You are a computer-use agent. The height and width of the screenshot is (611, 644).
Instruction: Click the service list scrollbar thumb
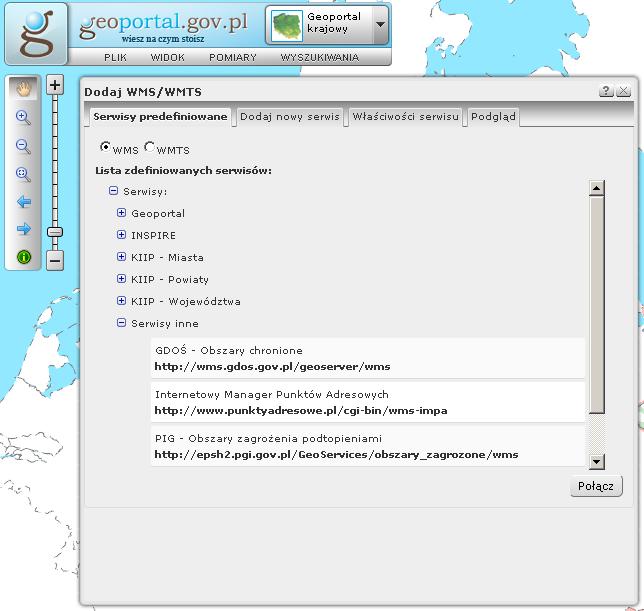596,305
